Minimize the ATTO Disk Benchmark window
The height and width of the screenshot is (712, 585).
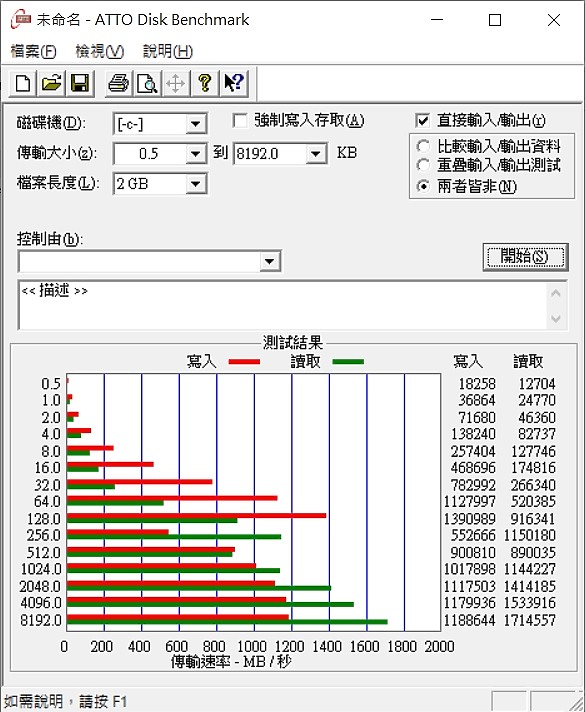tap(437, 20)
